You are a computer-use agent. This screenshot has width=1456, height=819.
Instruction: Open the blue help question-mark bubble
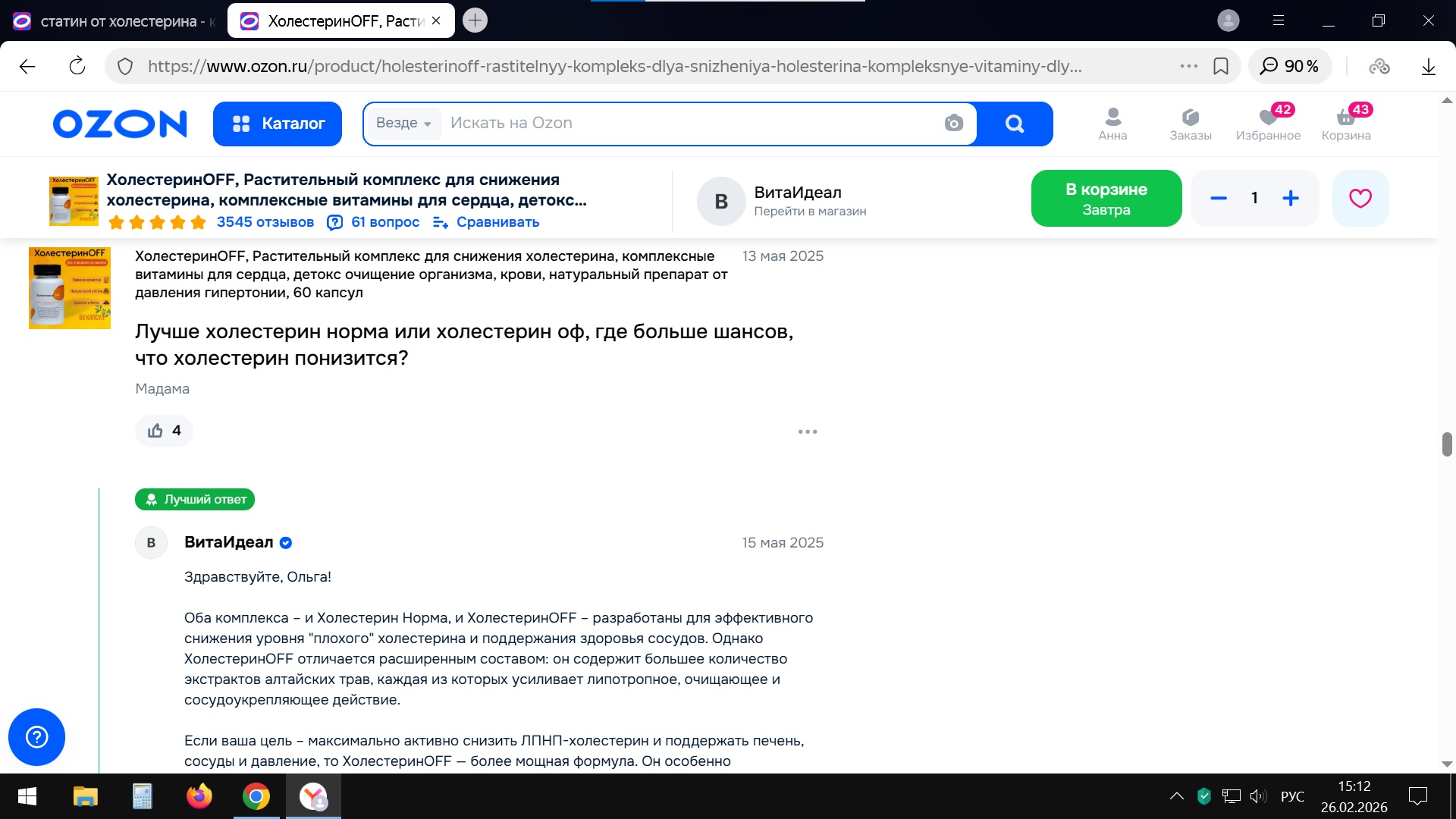pyautogui.click(x=36, y=737)
